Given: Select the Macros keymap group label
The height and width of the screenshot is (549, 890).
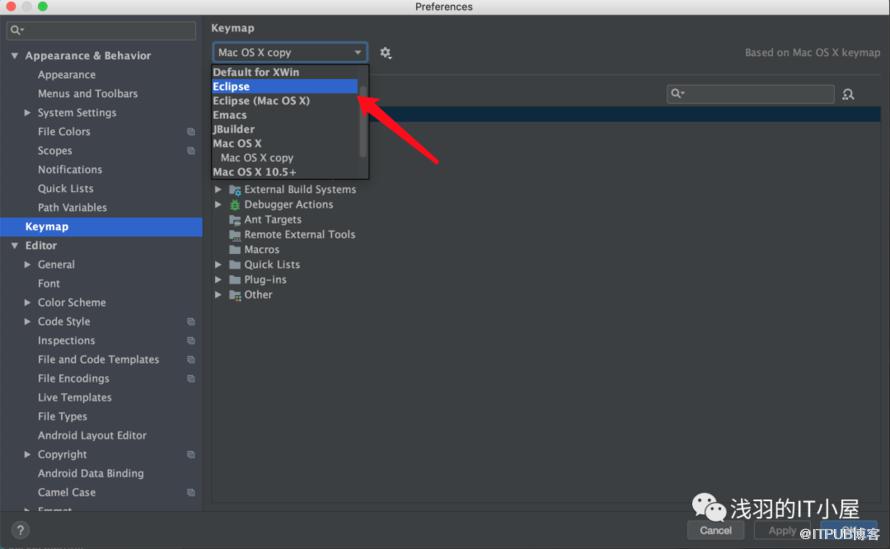Looking at the screenshot, I should click(x=262, y=250).
